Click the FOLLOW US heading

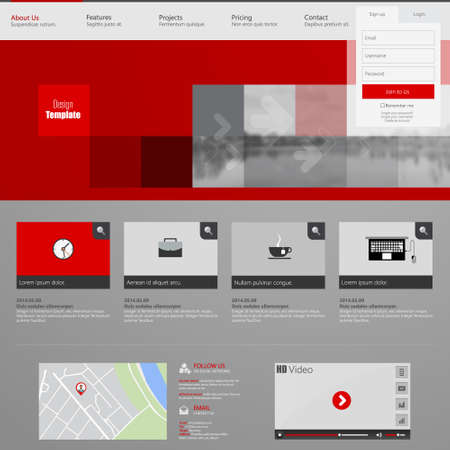click(209, 366)
